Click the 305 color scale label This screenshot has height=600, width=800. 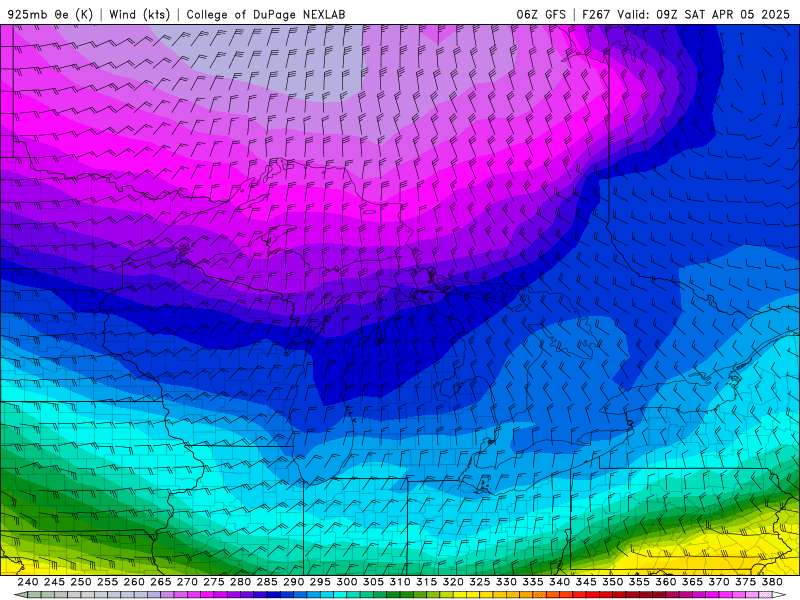coord(373,582)
